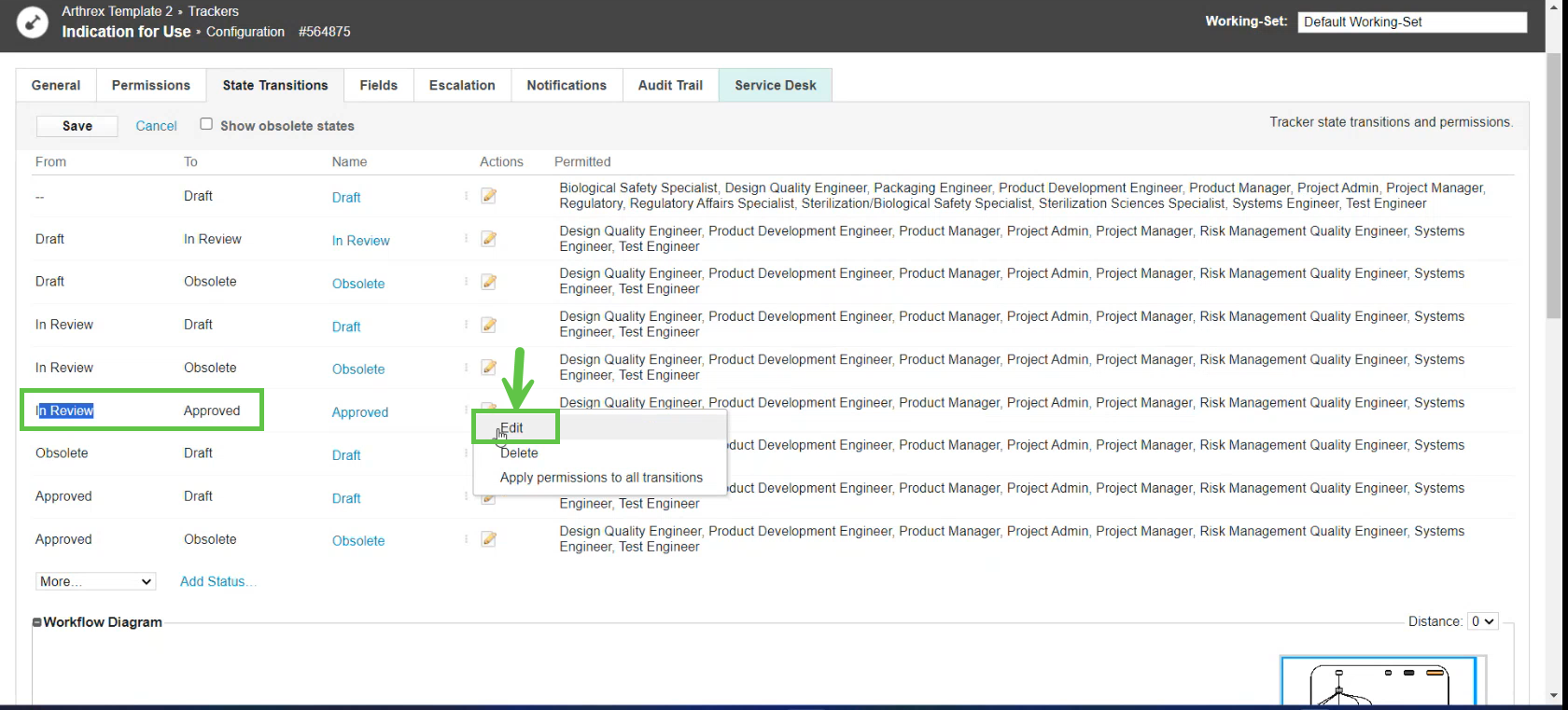Viewport: 1568px width, 710px height.
Task: Switch to the Fields tab
Action: point(378,85)
